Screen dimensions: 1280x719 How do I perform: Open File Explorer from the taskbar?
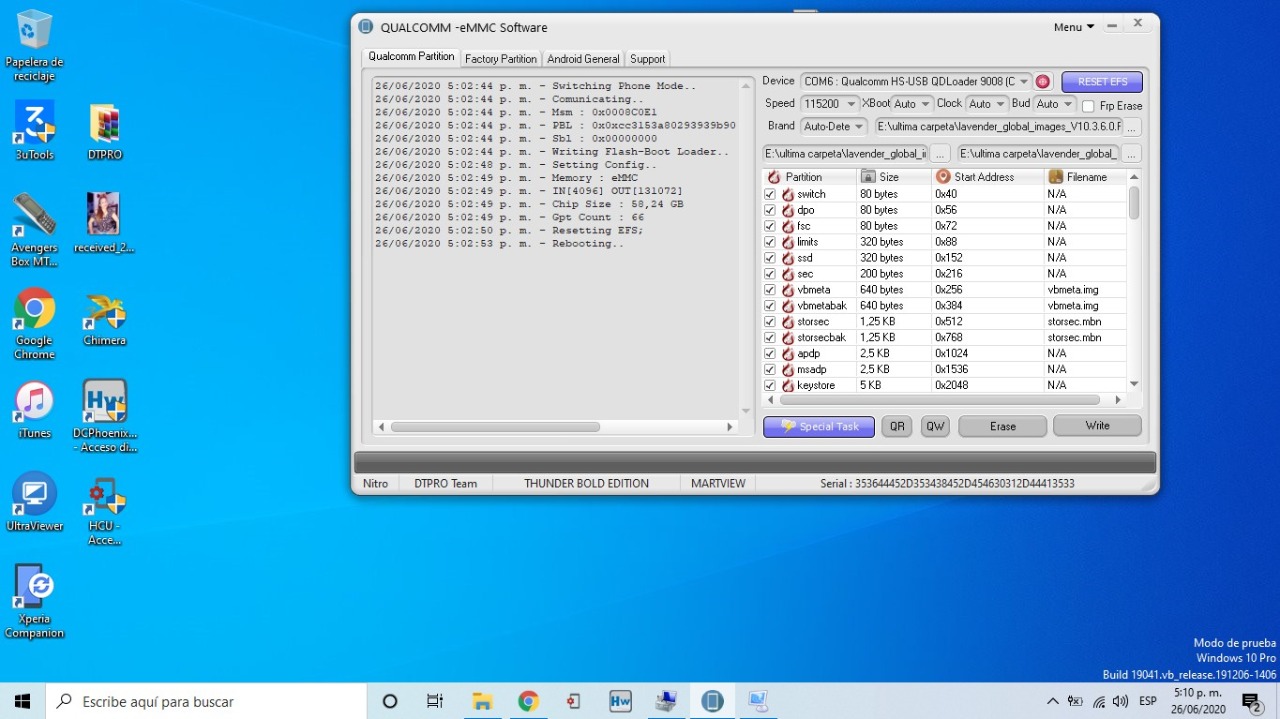pyautogui.click(x=482, y=701)
